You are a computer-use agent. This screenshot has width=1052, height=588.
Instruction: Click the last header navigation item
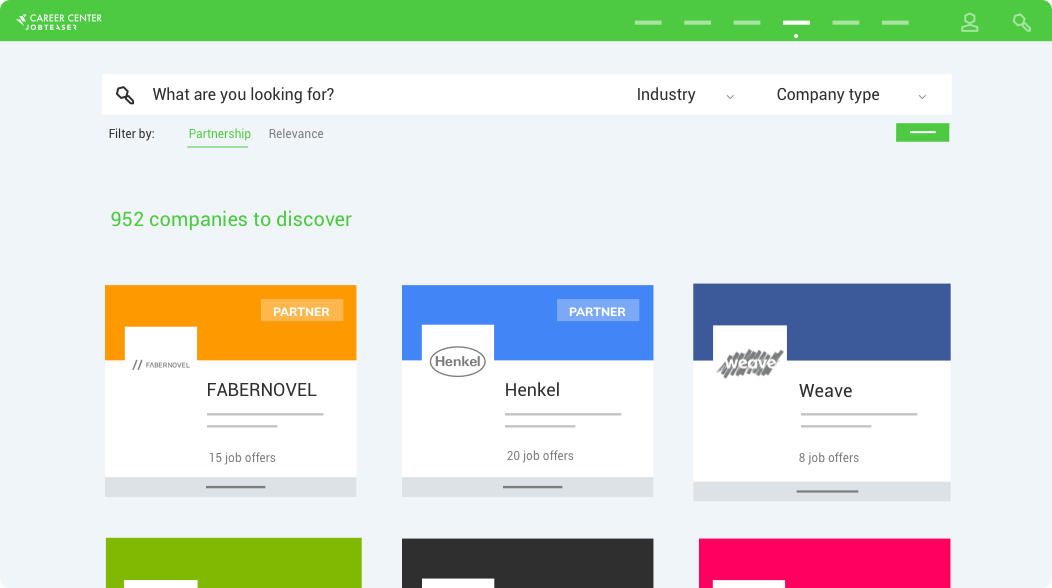click(x=895, y=23)
